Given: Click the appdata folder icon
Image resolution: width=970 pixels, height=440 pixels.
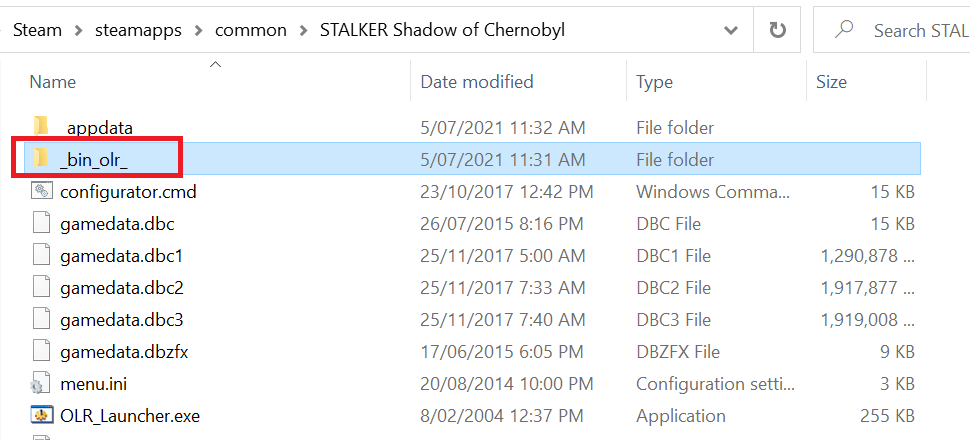Looking at the screenshot, I should [x=42, y=127].
